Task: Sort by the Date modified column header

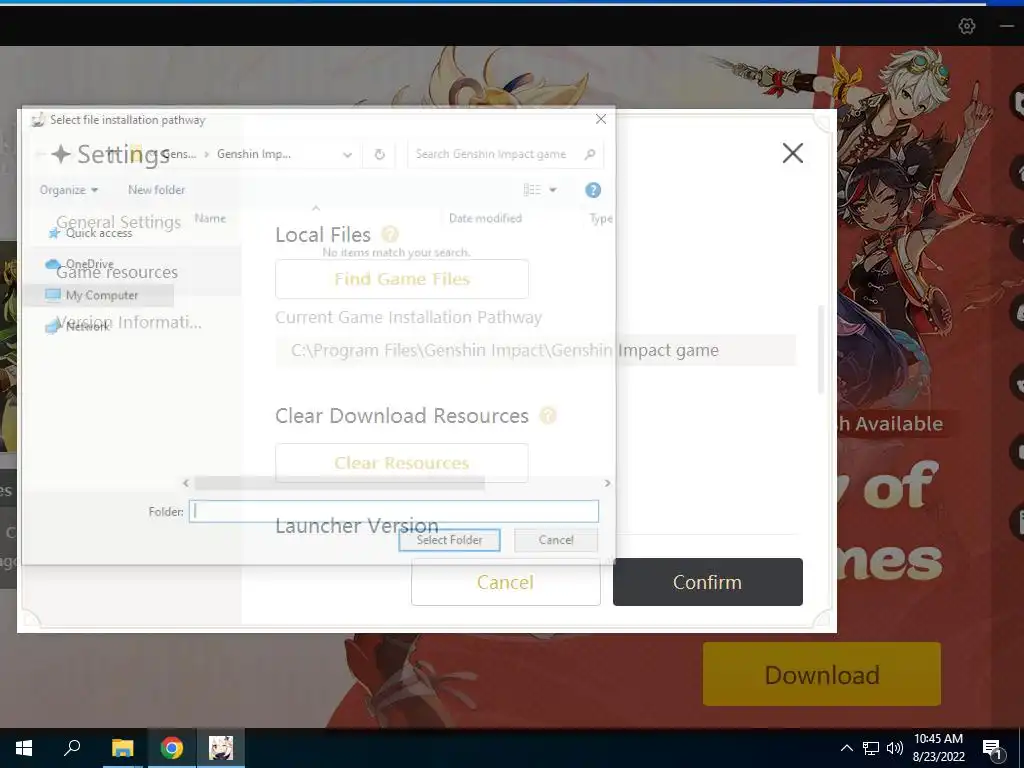Action: [x=485, y=218]
